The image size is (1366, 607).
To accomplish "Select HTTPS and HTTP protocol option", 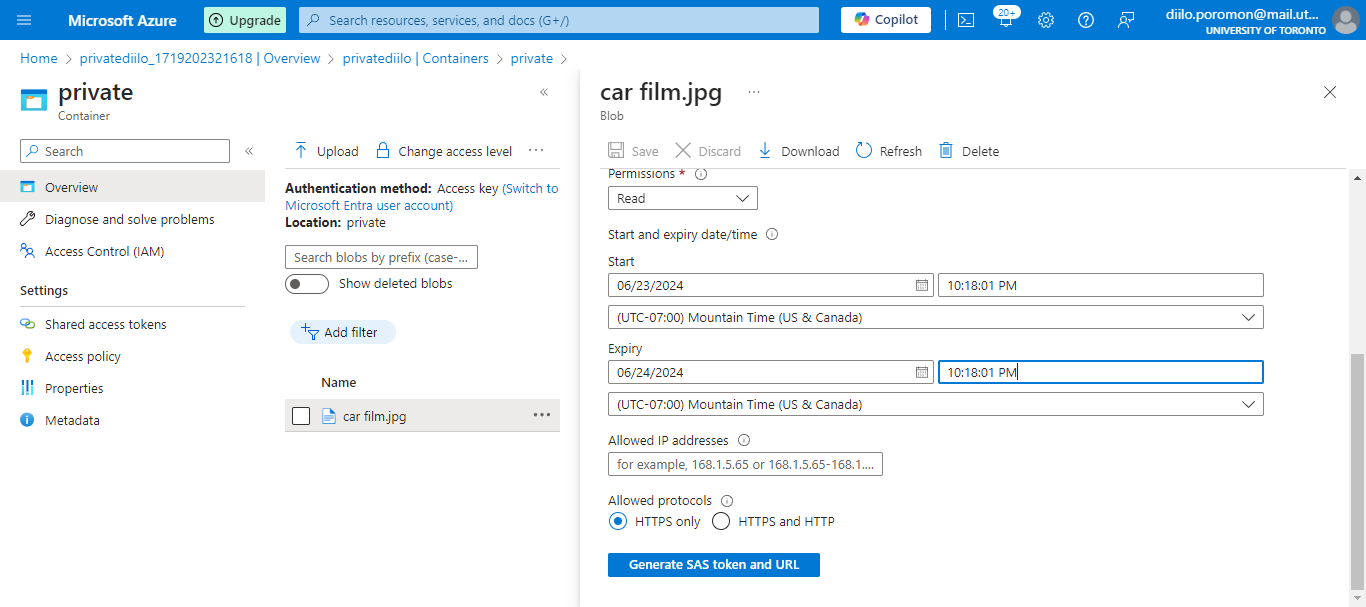I will [721, 521].
